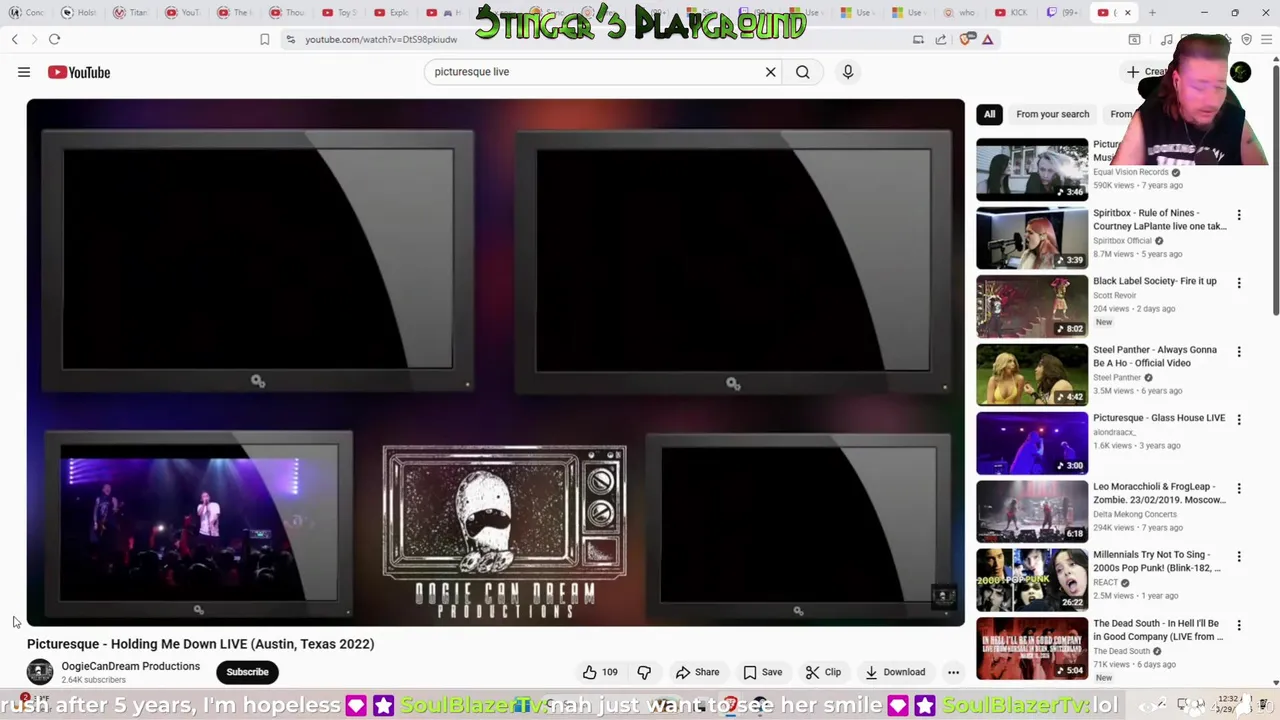The height and width of the screenshot is (720, 1280).
Task: Open Steel Panther official video thumbnail
Action: pos(1032,375)
